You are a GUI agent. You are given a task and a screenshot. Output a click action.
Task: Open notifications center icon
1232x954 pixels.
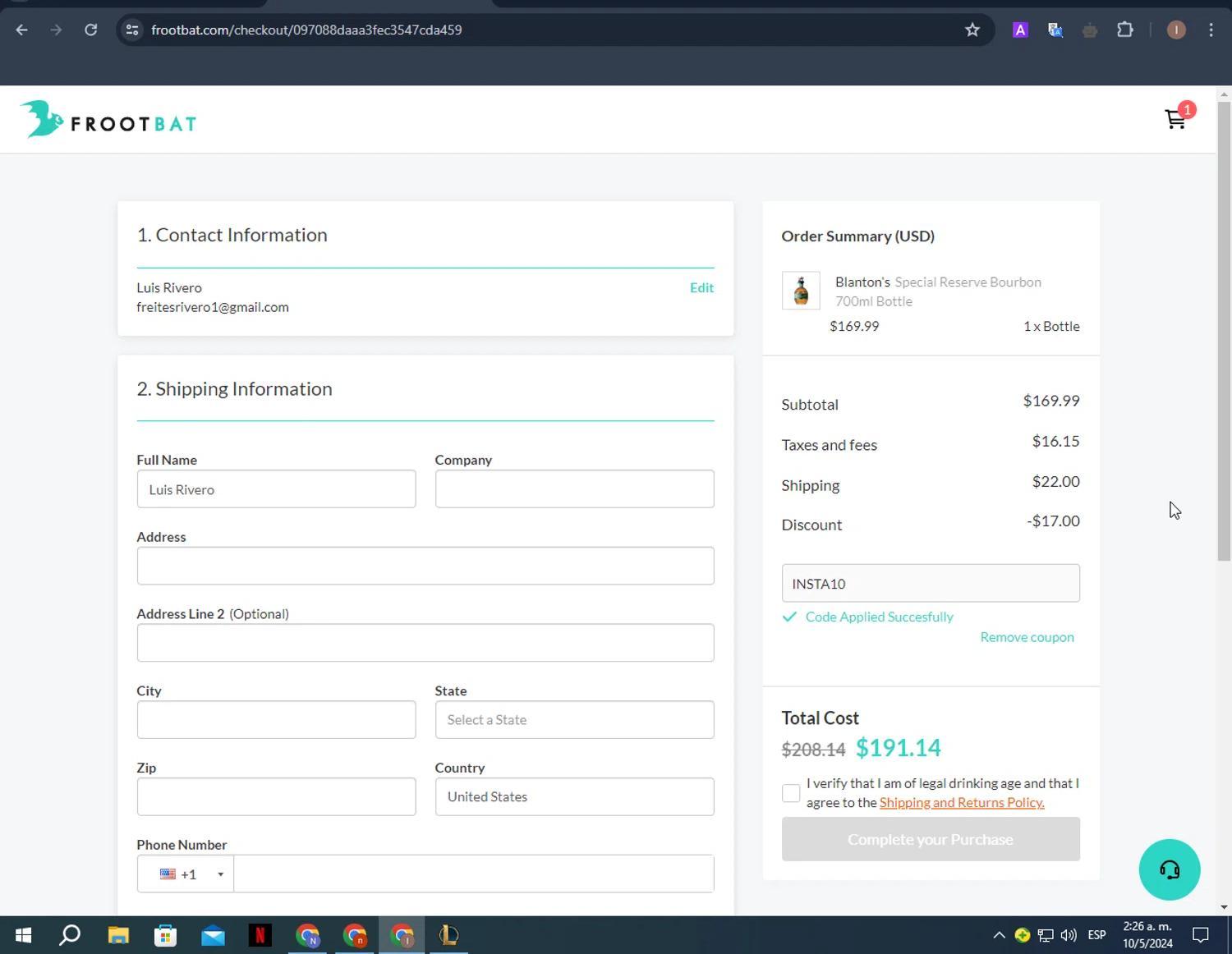click(1201, 935)
